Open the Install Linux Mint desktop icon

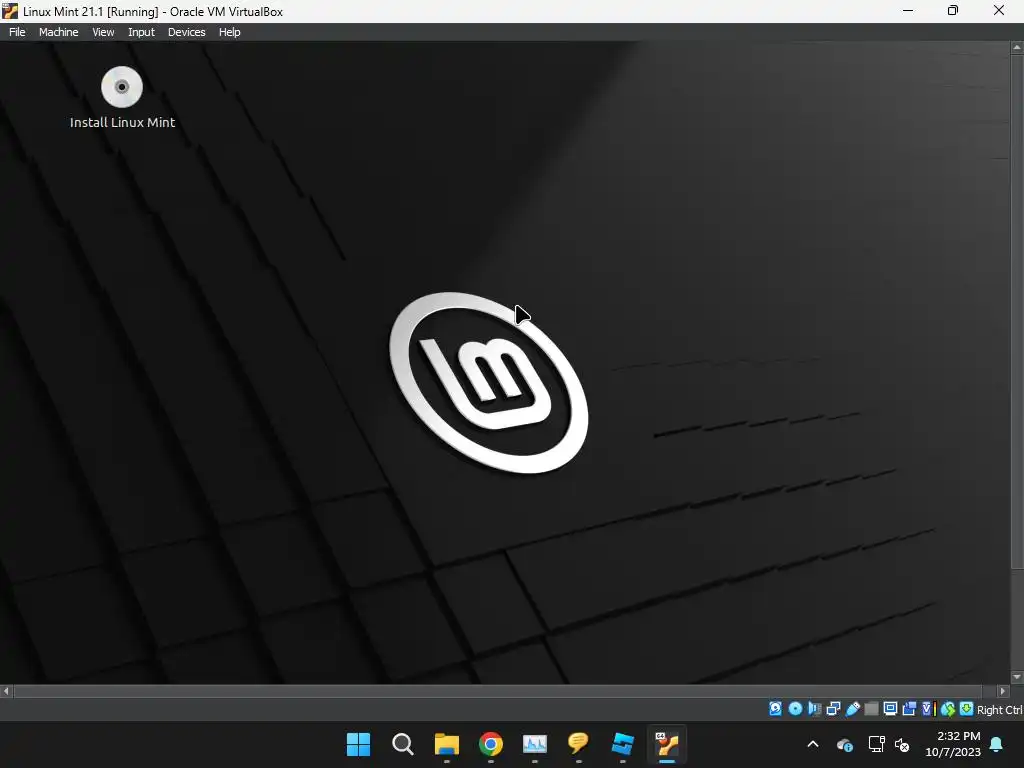coord(122,97)
